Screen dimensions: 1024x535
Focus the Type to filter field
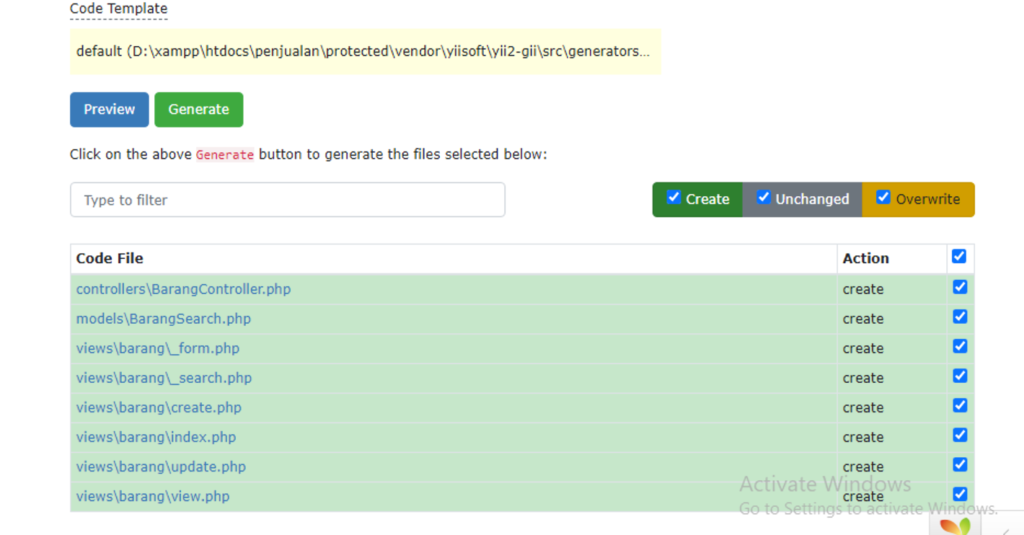287,200
